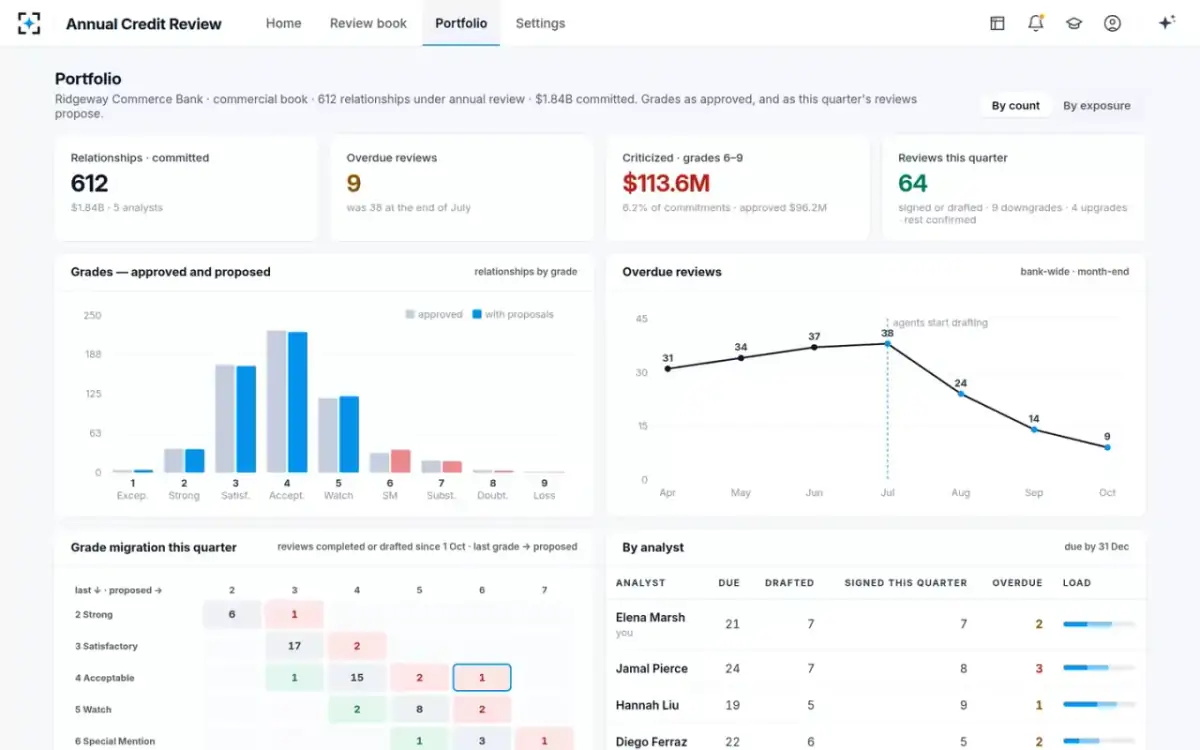This screenshot has width=1200, height=750.
Task: Open the Settings tab
Action: coord(540,23)
